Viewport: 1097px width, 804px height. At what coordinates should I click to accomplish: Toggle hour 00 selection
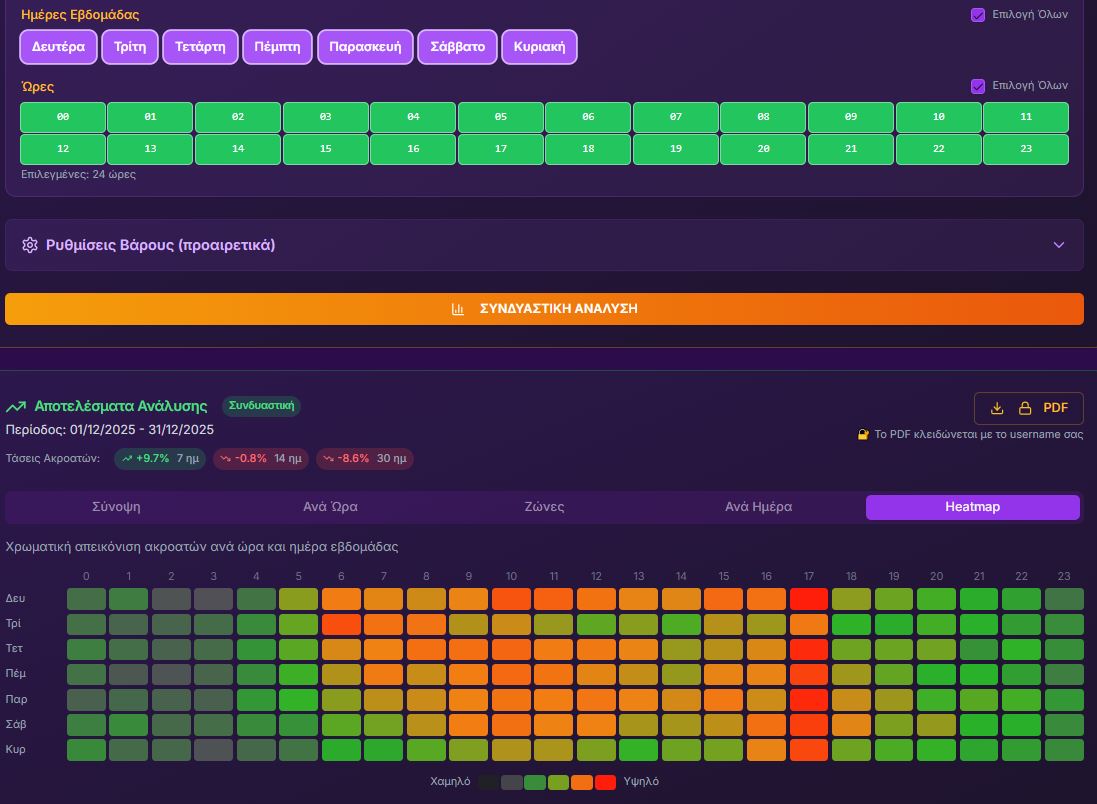(63, 117)
